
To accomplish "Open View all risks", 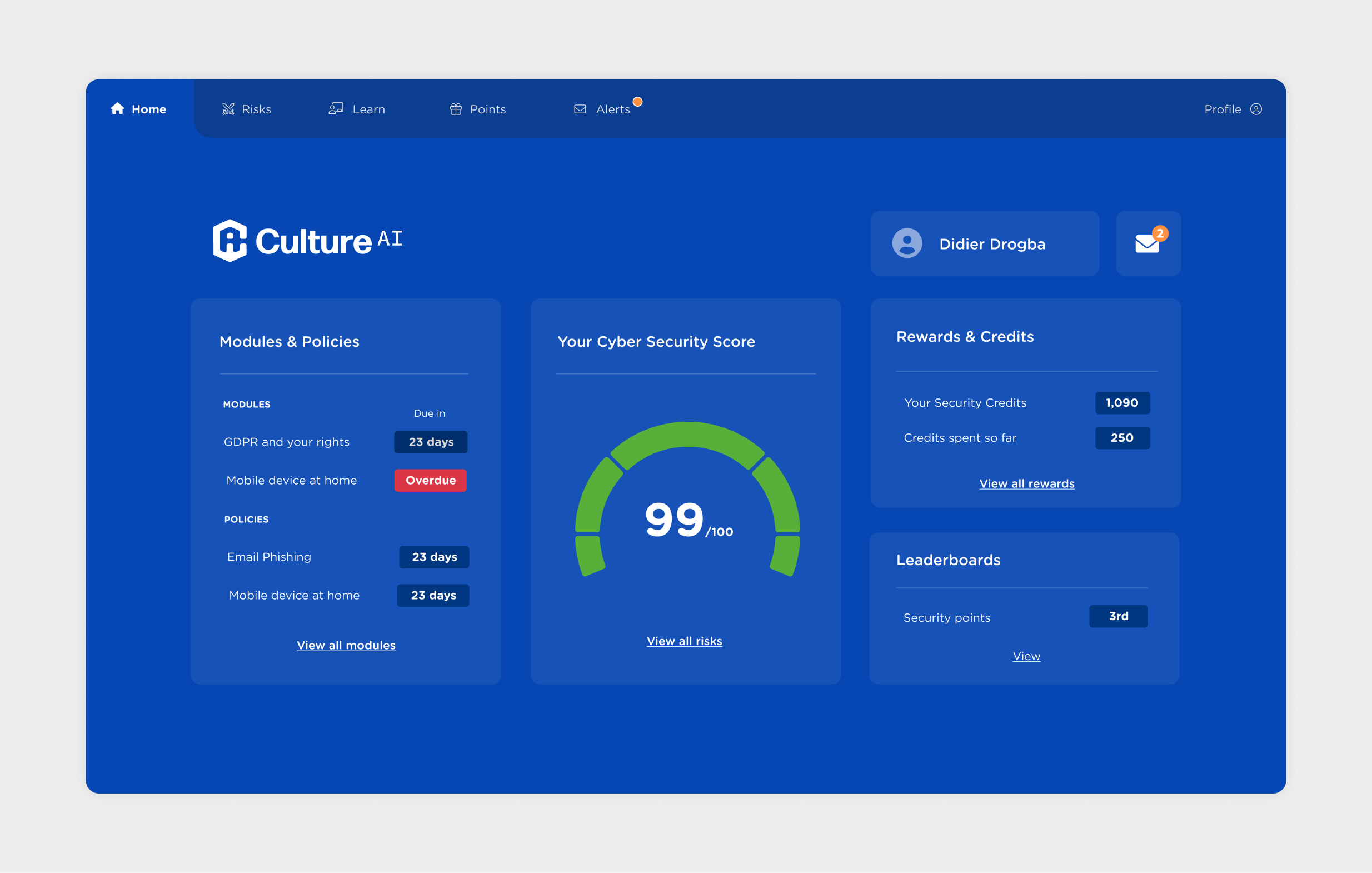I will click(x=683, y=641).
